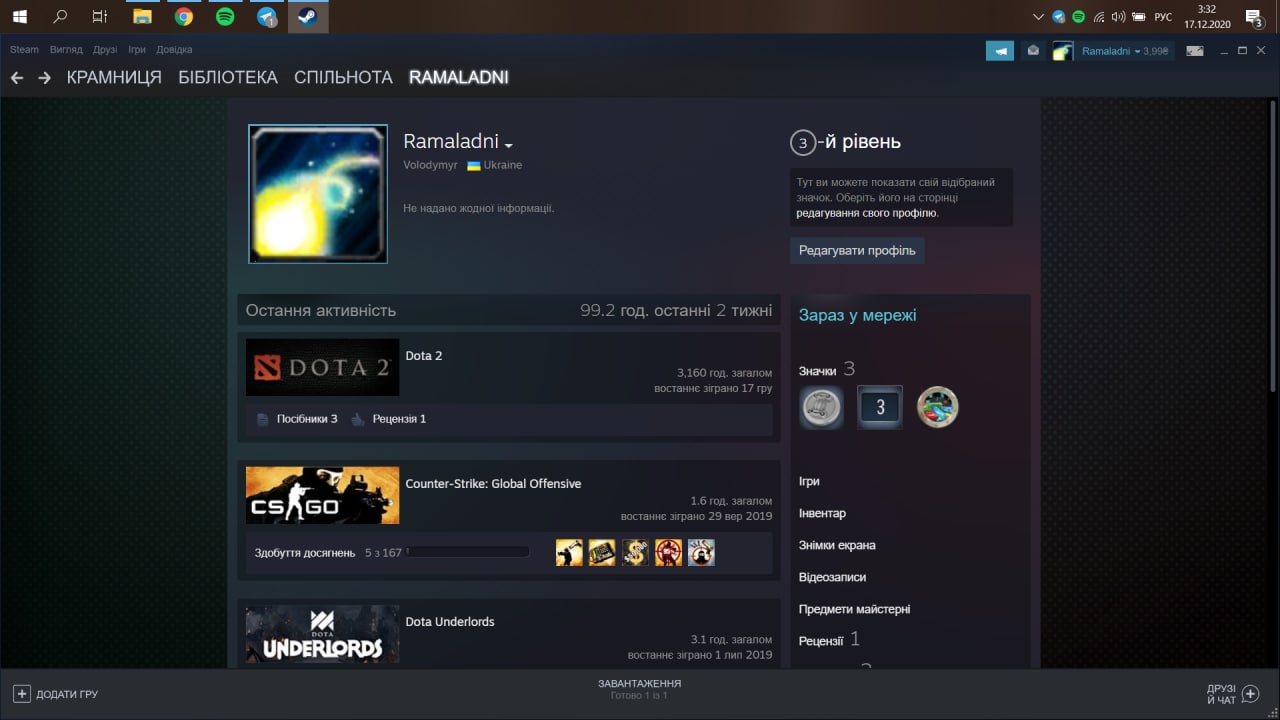Click the РУС language indicator
1280x720 pixels.
(1163, 17)
